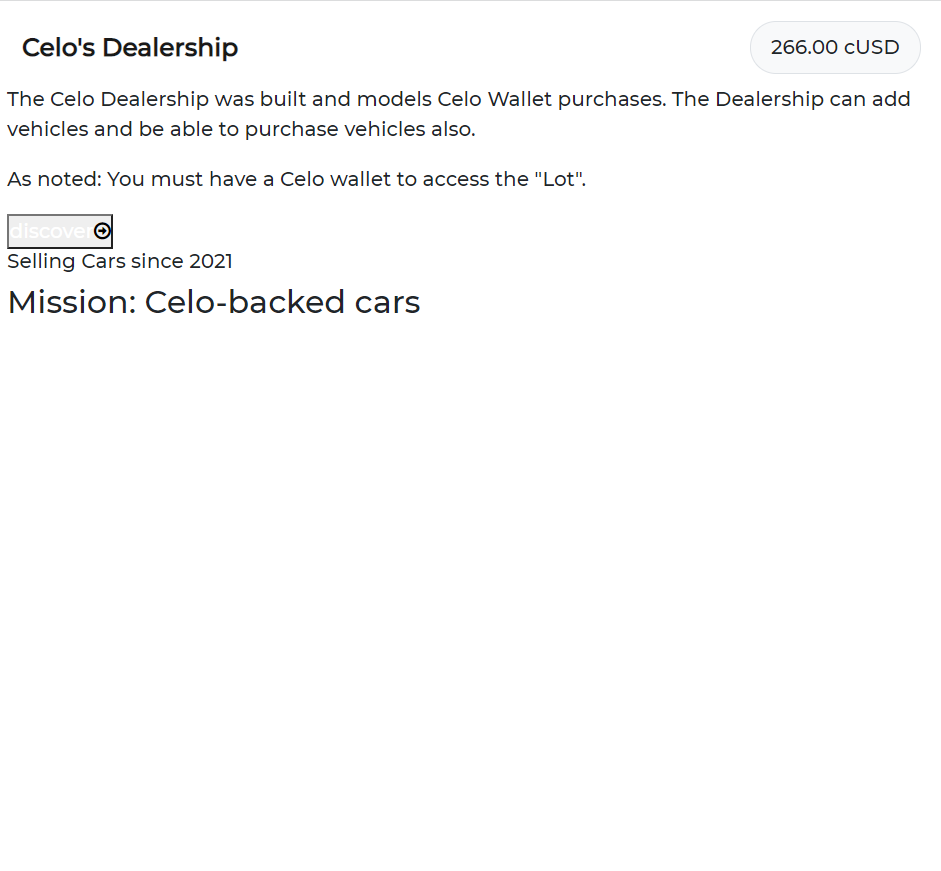The height and width of the screenshot is (871, 941).
Task: Select the cUSD wallet balance indicator
Action: (x=835, y=47)
